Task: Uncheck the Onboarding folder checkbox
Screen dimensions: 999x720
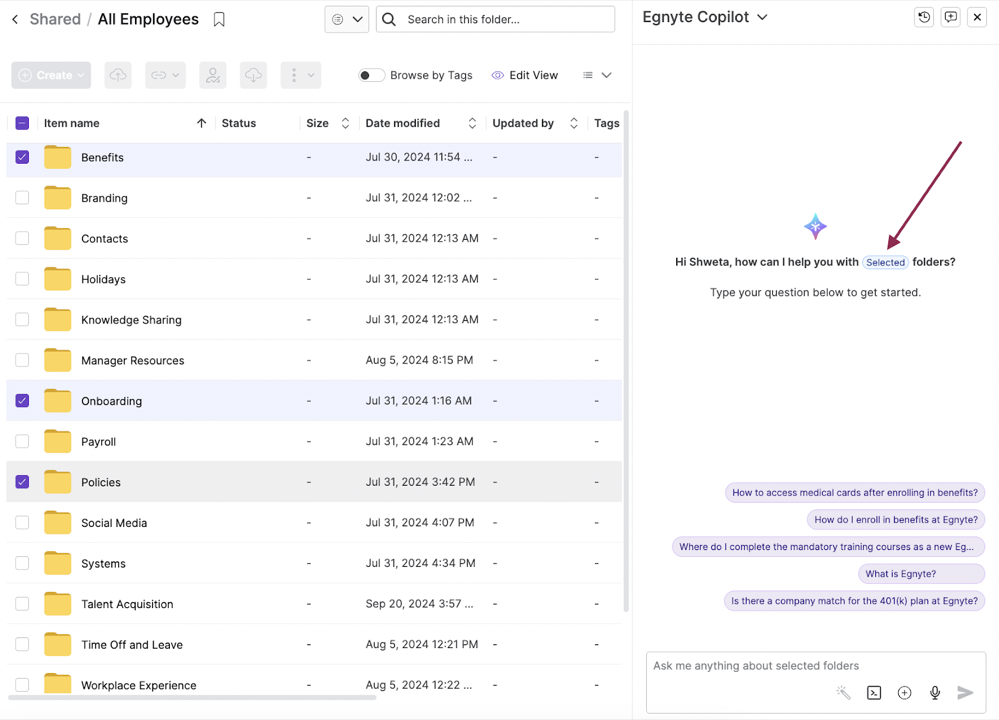Action: pos(22,401)
